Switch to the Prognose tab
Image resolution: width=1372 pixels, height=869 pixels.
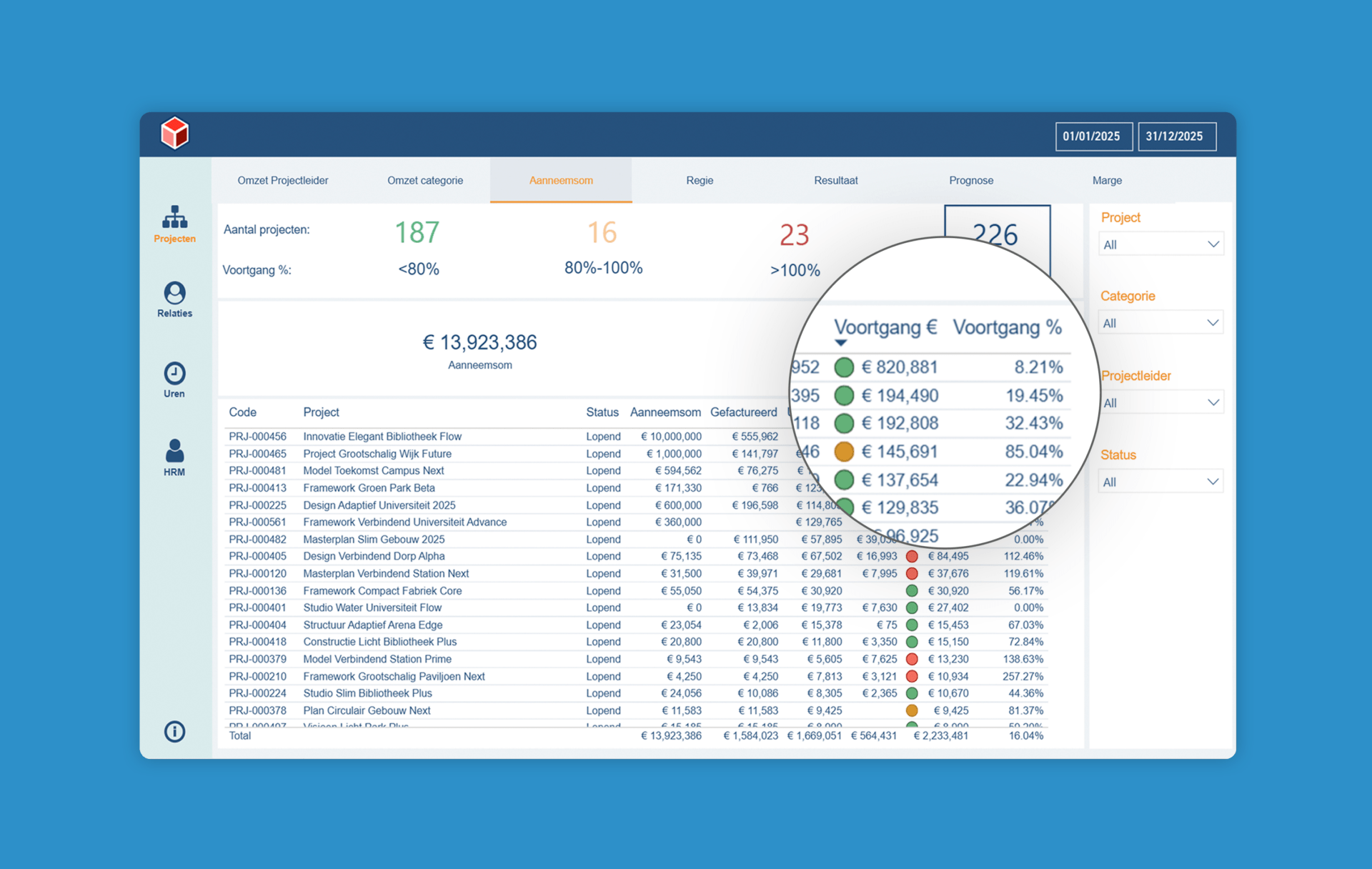tap(971, 180)
